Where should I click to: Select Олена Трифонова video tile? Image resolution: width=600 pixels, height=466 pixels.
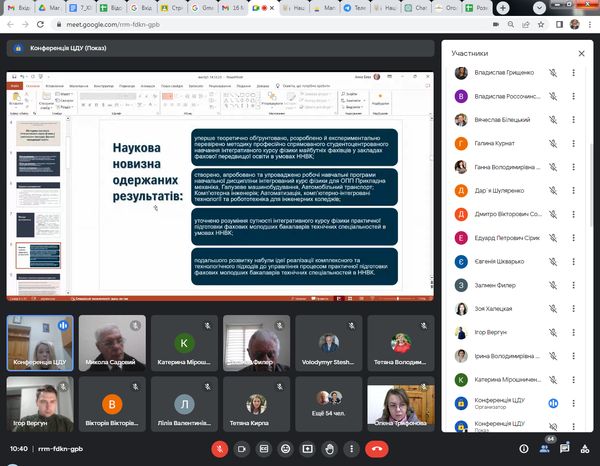tap(397, 403)
